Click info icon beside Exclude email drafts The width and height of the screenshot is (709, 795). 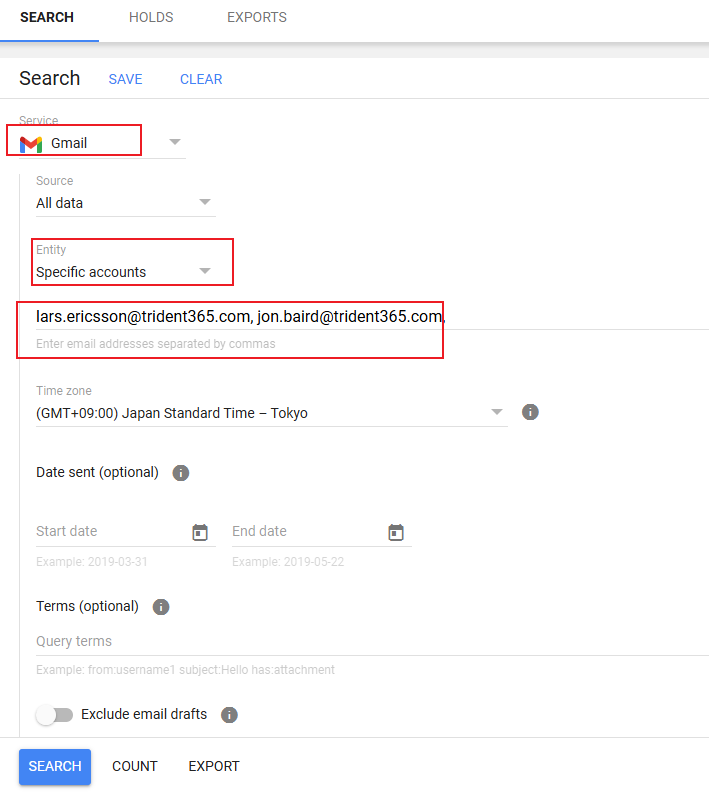point(229,715)
